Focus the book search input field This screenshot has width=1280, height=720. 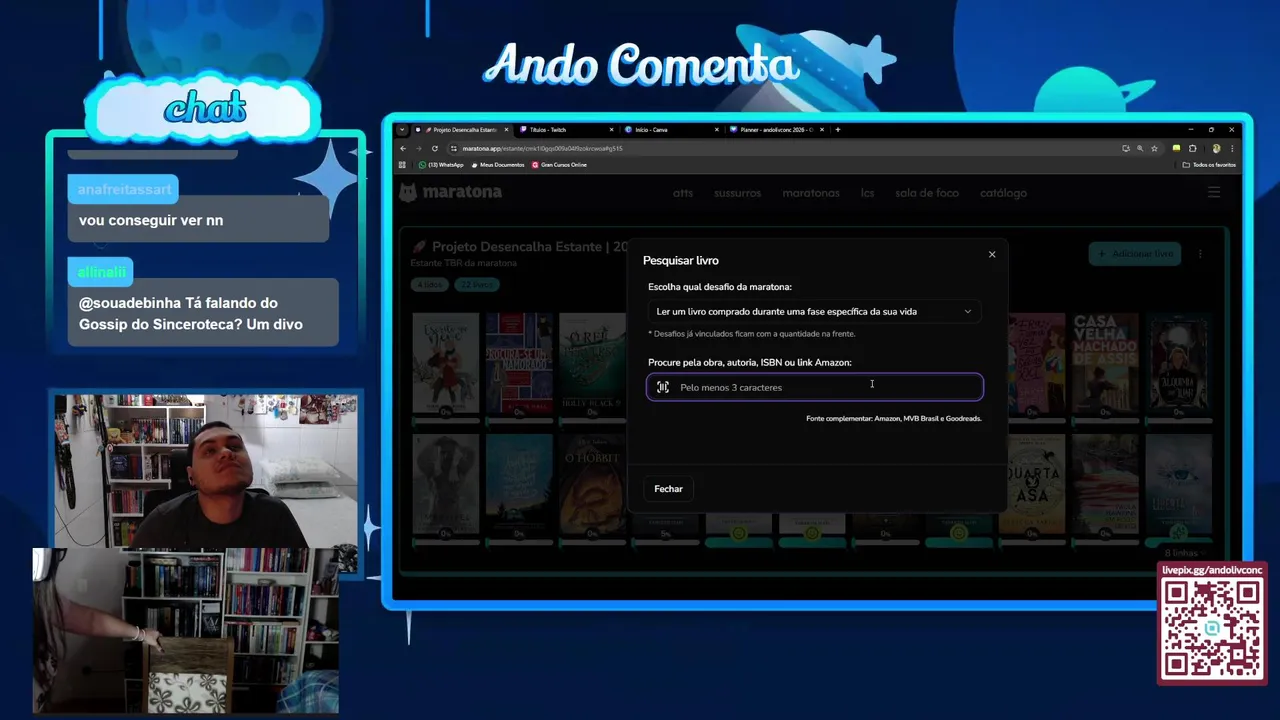tap(815, 387)
